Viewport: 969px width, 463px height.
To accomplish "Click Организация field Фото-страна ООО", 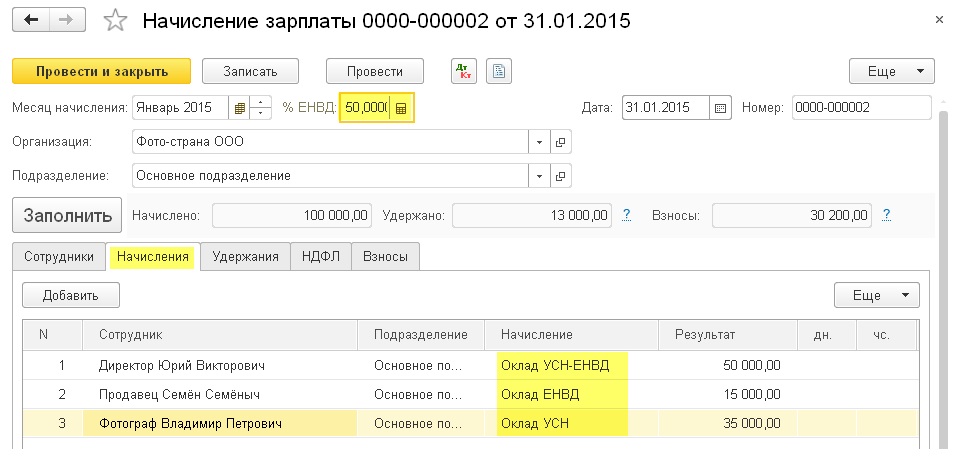I will click(331, 142).
